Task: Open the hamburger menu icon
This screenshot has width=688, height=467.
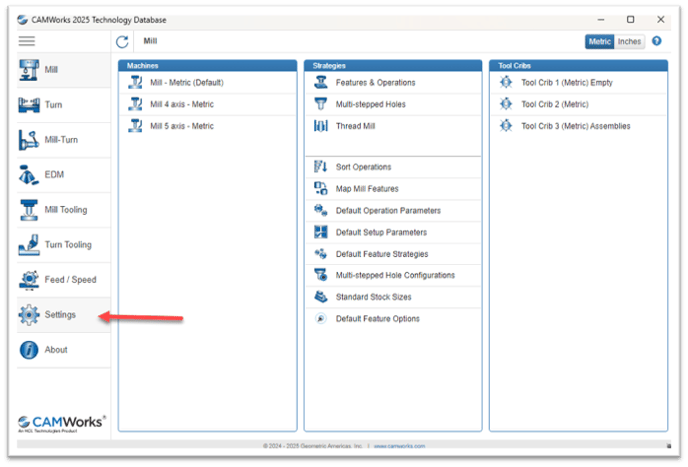Action: coord(27,41)
